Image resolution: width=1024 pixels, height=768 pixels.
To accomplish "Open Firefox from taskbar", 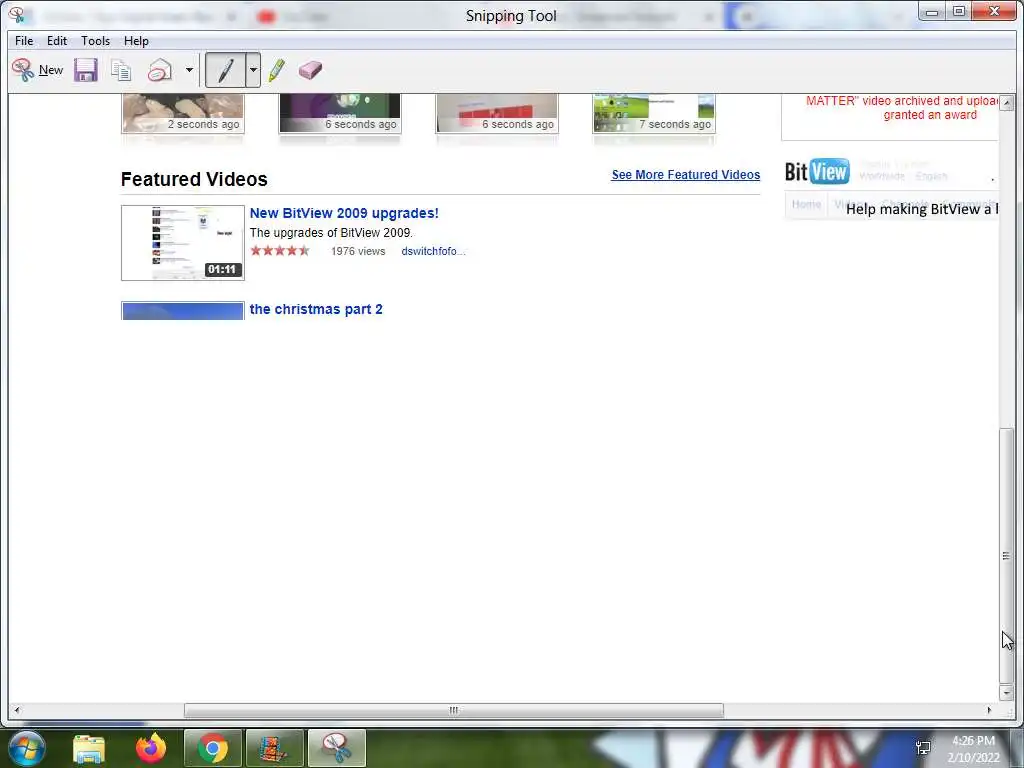I will 151,748.
